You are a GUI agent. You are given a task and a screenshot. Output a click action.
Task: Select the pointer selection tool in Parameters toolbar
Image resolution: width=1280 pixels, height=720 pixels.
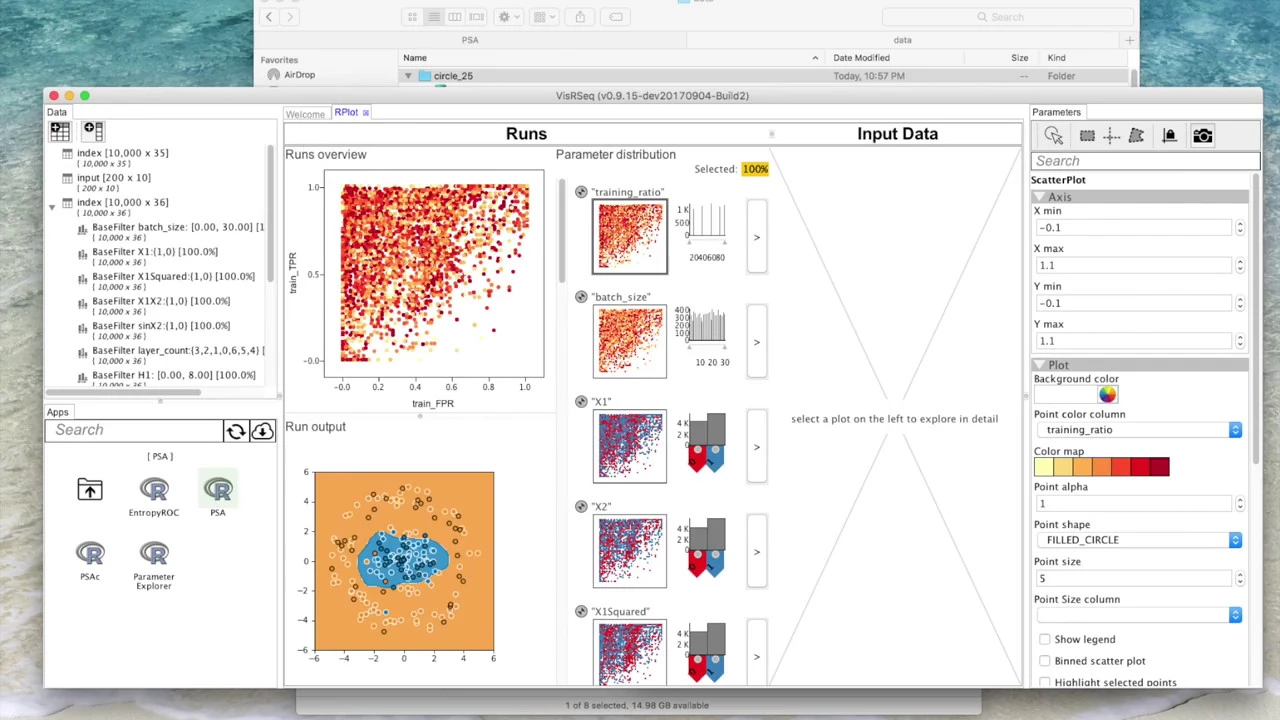(x=1053, y=135)
